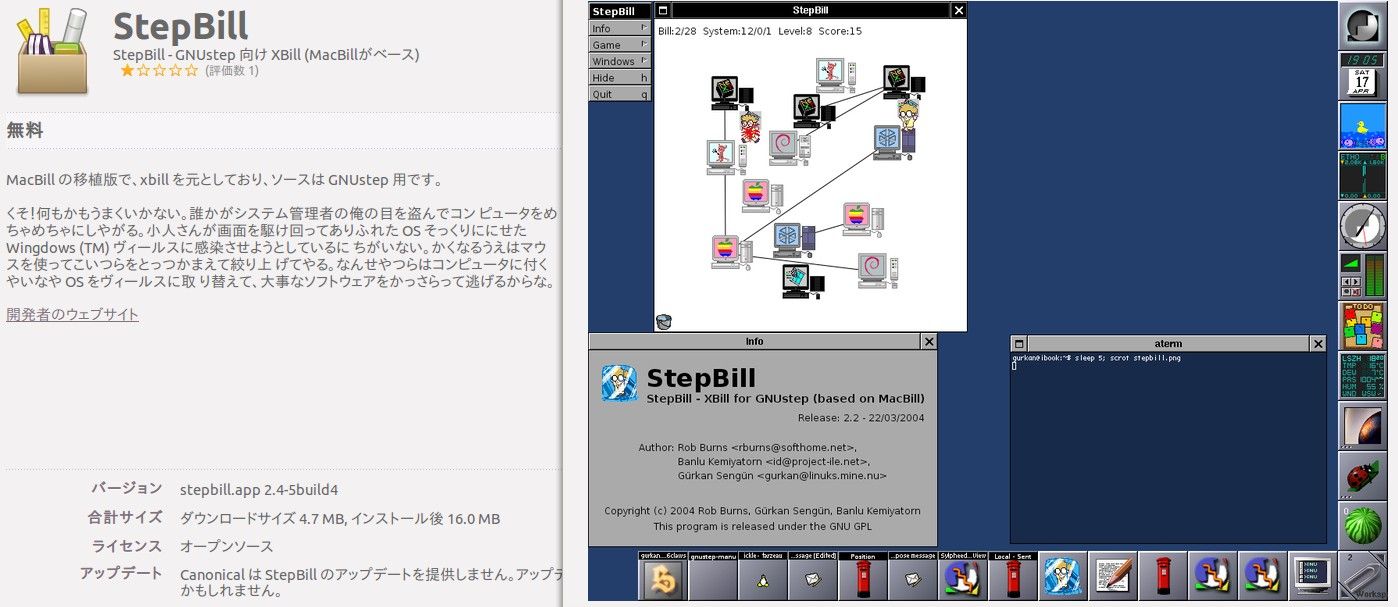Choose Quit in the StepBill menu
This screenshot has width=1398, height=607.
620,94
